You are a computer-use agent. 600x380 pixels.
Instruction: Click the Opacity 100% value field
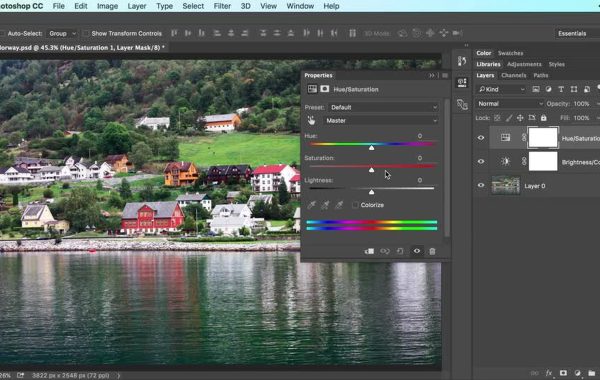tap(582, 104)
